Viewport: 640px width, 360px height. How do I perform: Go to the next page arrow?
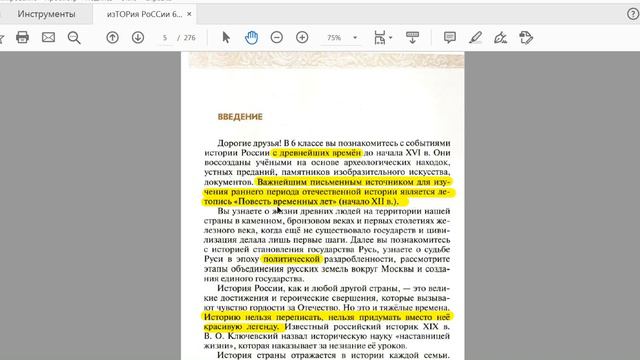click(x=138, y=38)
